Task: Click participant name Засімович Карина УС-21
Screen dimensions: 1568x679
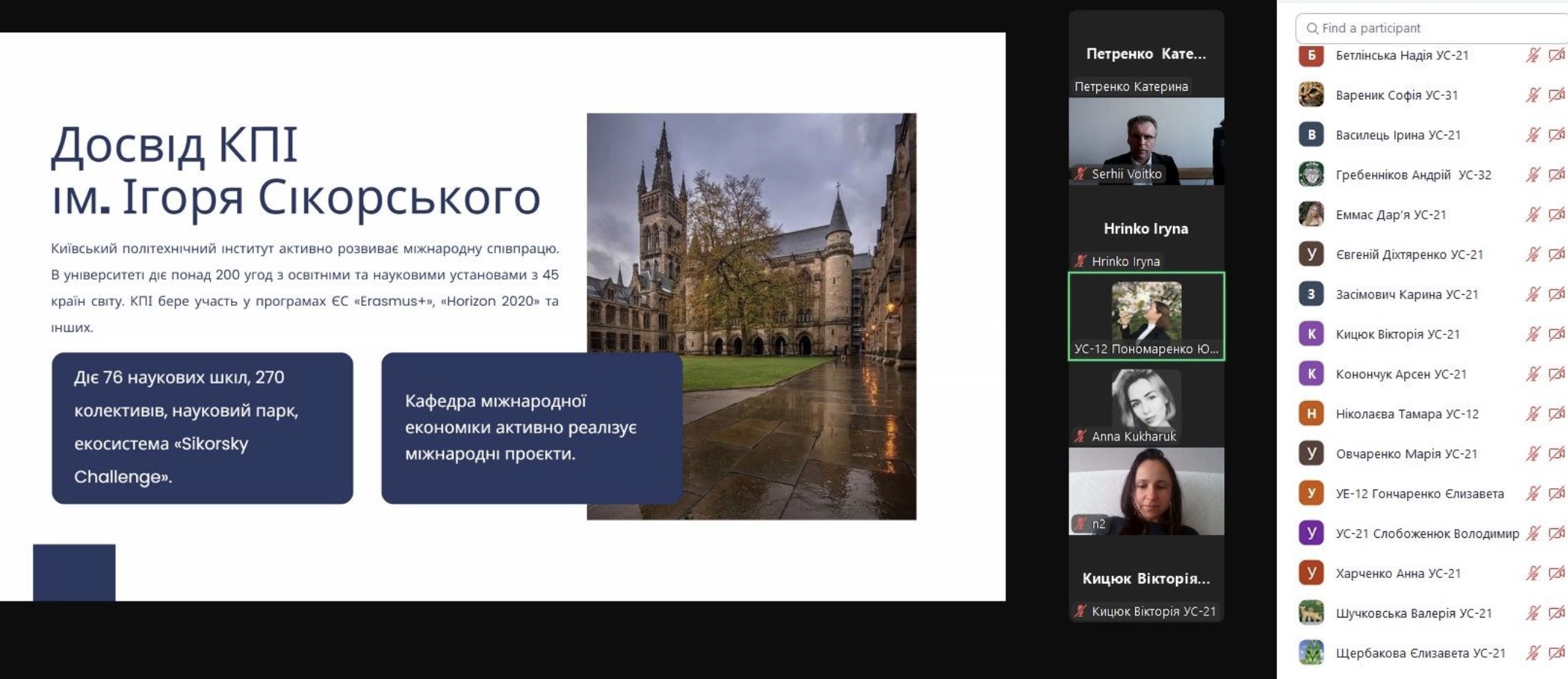Action: 1407,294
